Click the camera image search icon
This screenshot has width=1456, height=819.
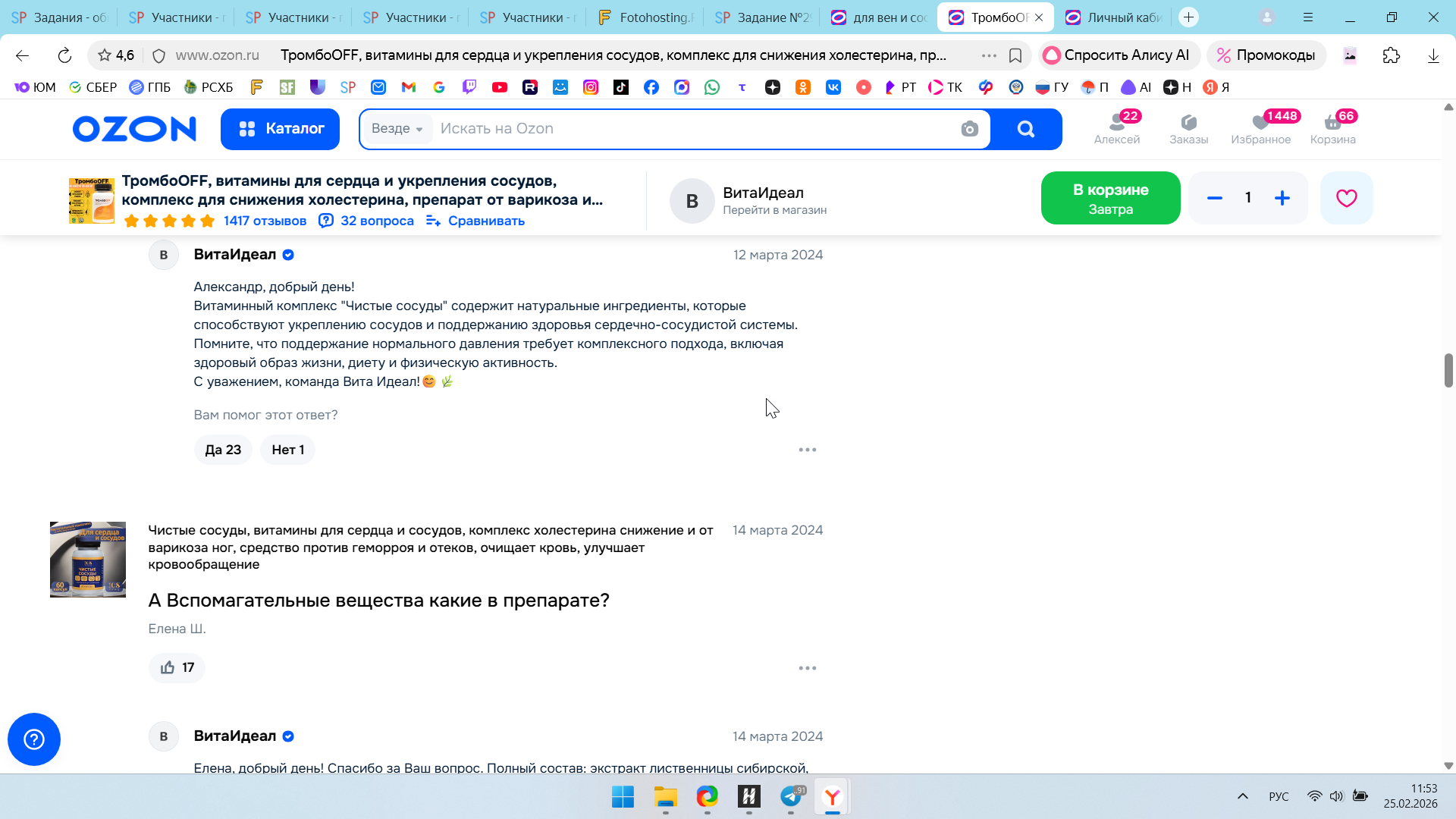point(969,129)
